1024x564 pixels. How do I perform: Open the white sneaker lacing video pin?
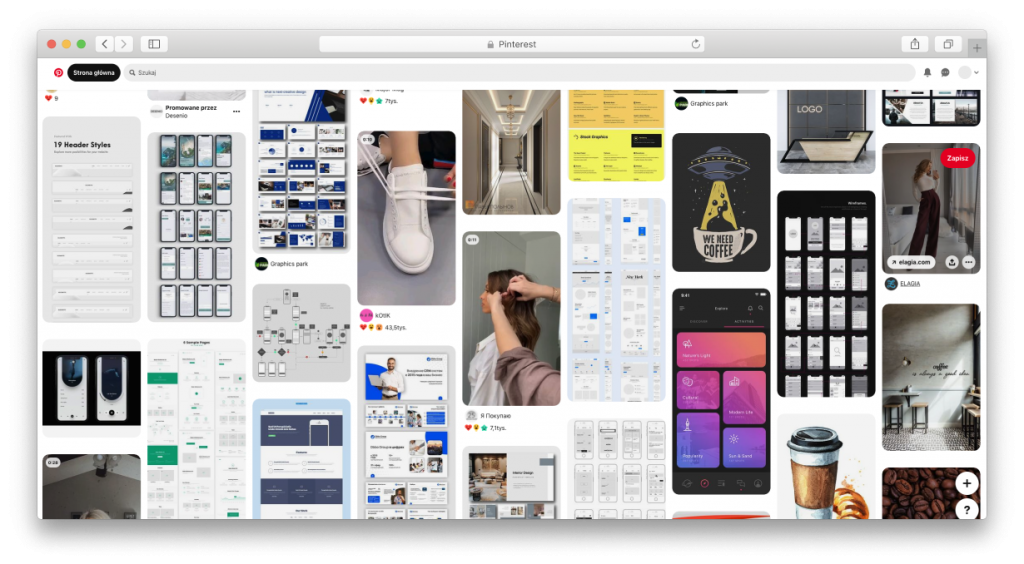click(x=406, y=218)
